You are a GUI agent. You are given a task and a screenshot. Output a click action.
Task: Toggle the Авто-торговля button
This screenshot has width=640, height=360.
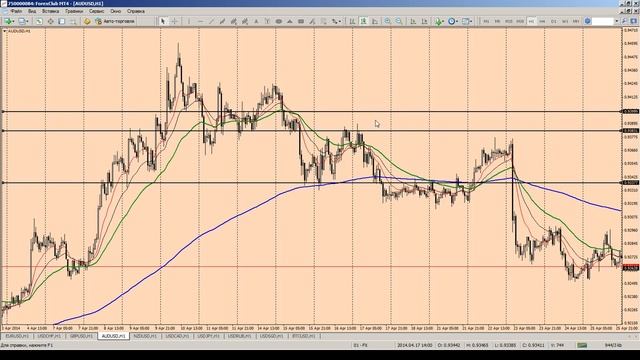pos(115,21)
